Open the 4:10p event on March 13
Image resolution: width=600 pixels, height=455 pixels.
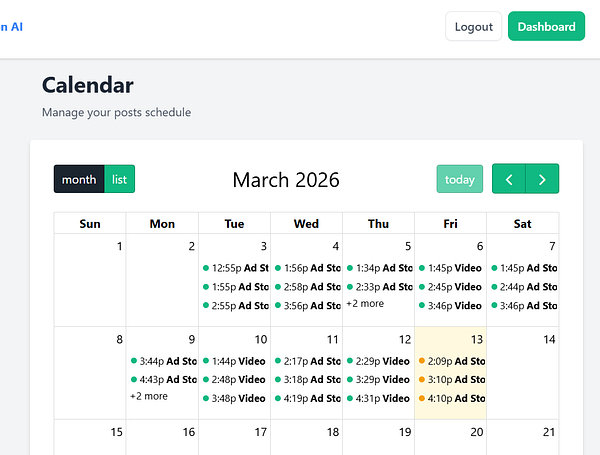pyautogui.click(x=452, y=398)
